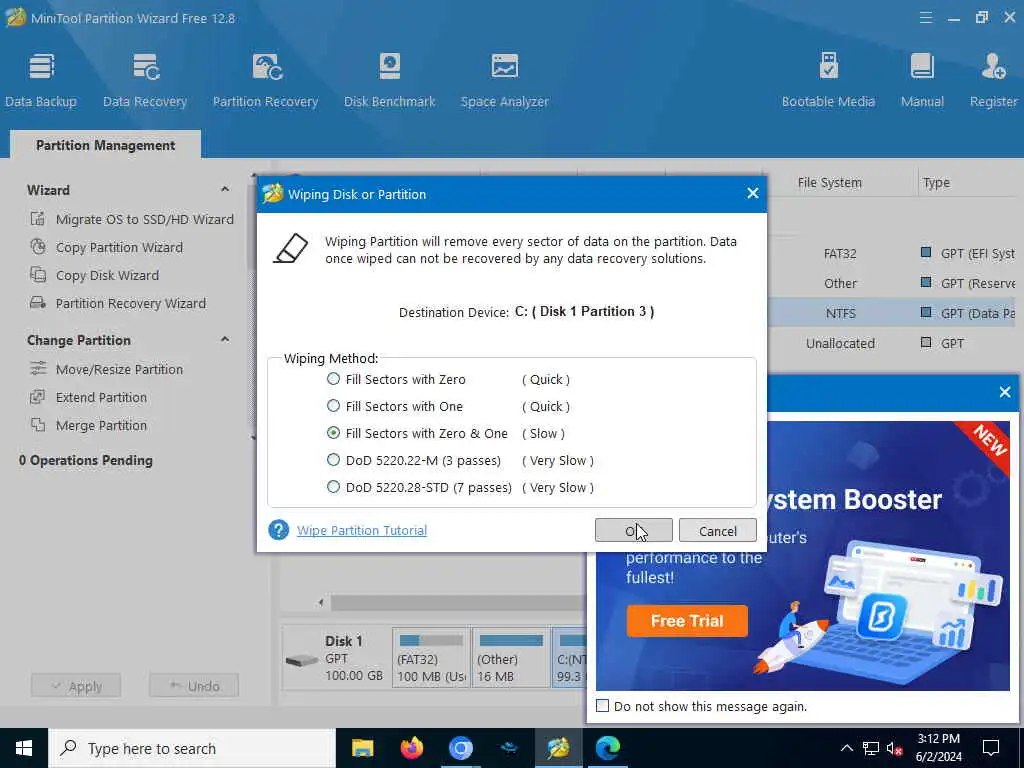Check Do not show this message again
The height and width of the screenshot is (768, 1024).
[603, 706]
